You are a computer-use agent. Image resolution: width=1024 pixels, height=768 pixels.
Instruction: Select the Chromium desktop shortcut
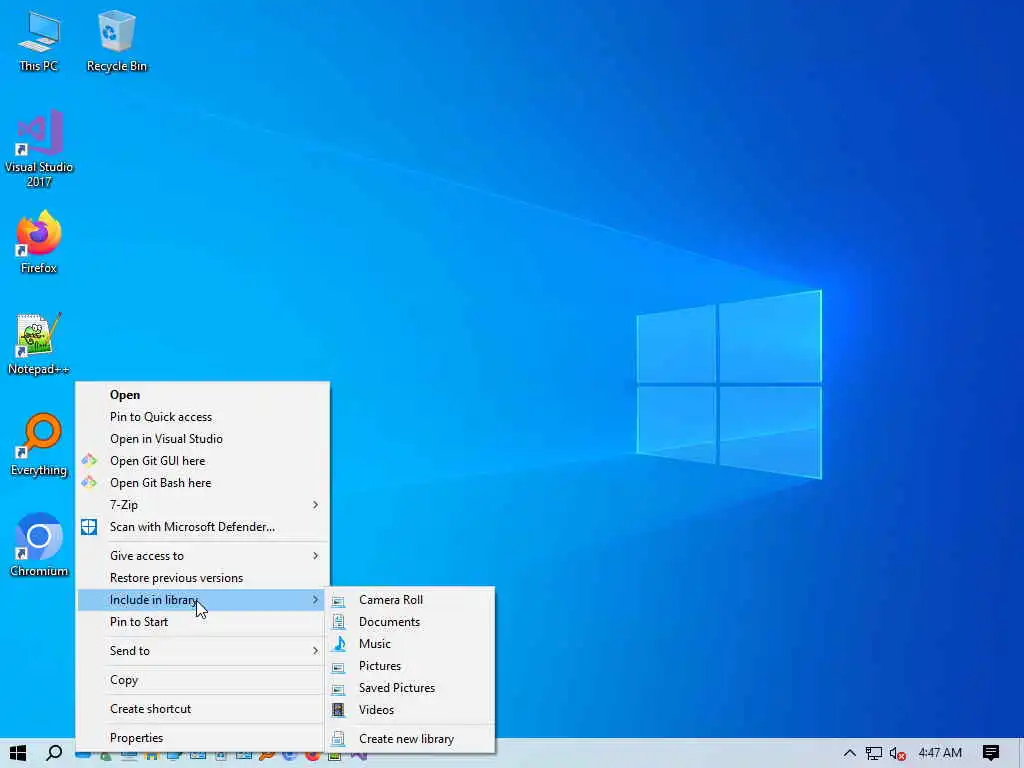coord(39,546)
